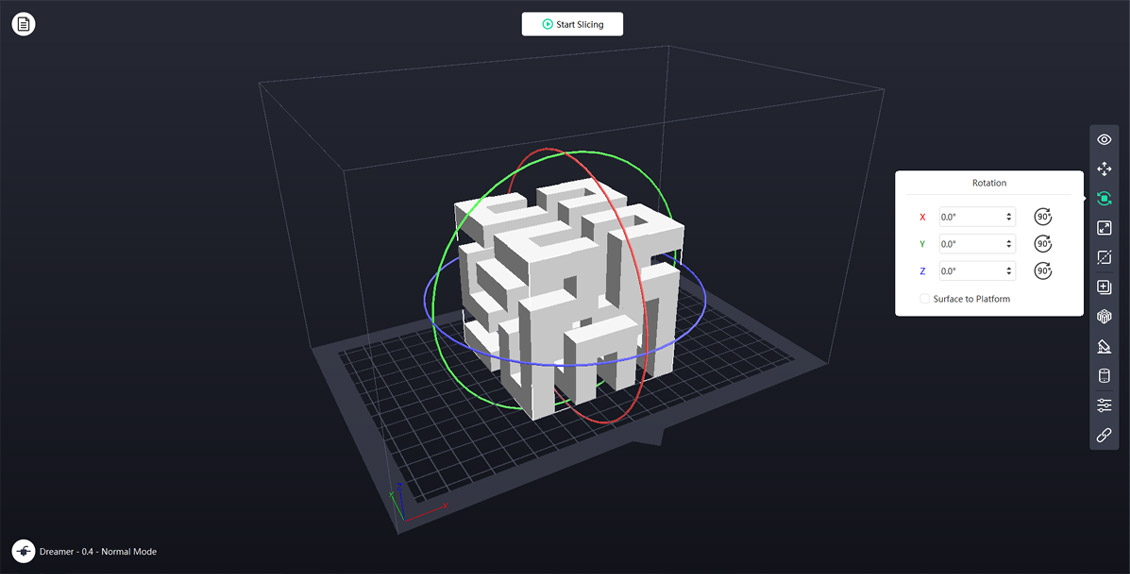Adjust the Z rotation stepper arrows
Viewport: 1130px width, 574px height.
1009,271
